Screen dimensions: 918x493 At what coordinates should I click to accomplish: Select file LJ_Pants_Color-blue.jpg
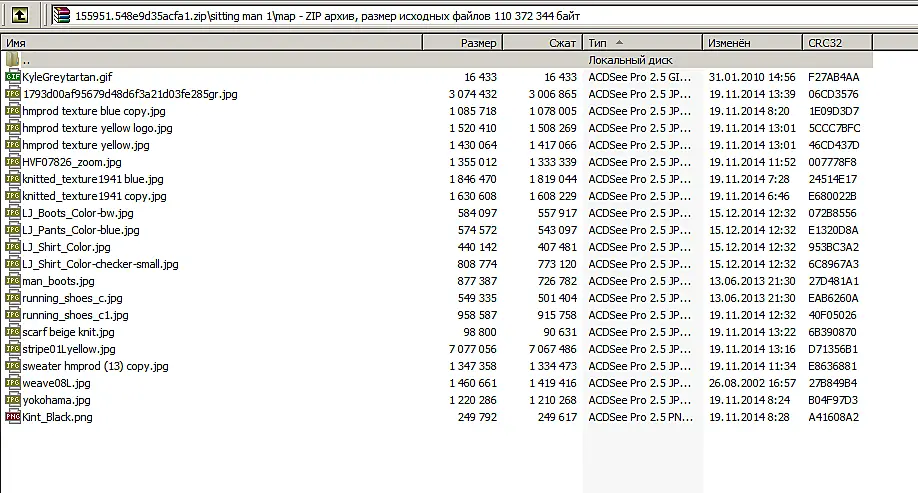click(81, 230)
